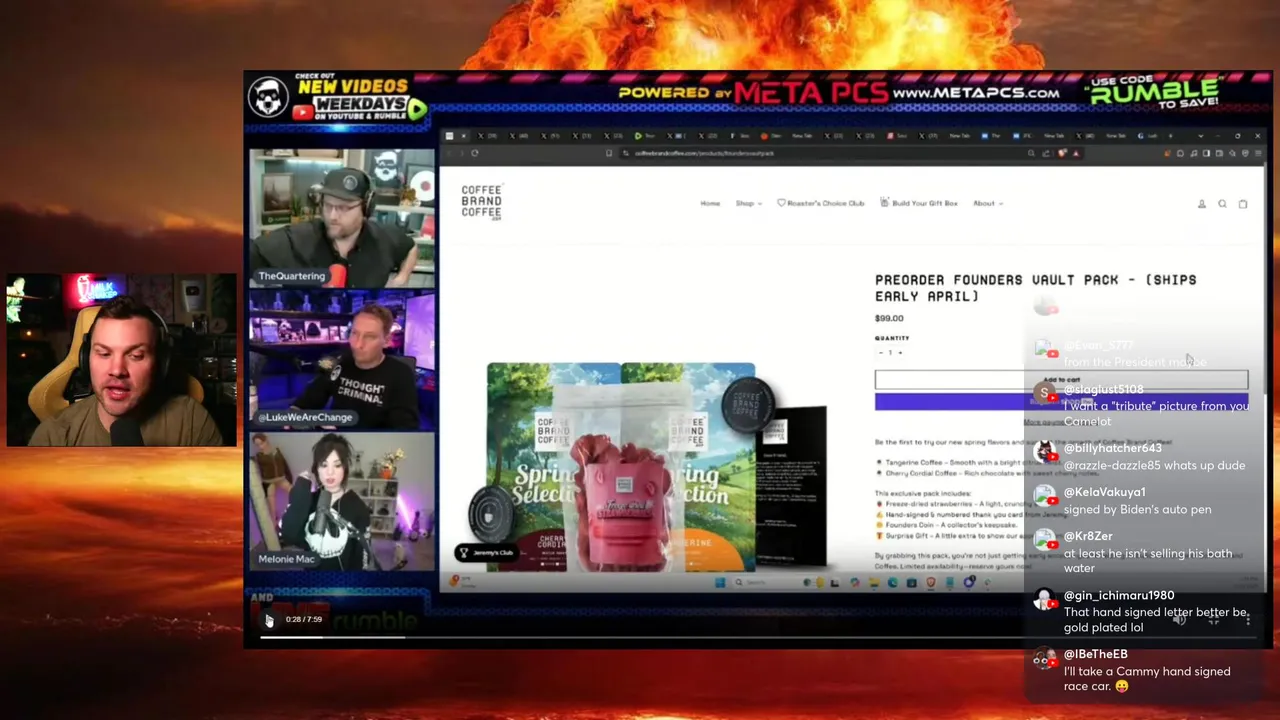Viewport: 1280px width, 720px height.
Task: Increase quantity with the plus button
Action: (900, 352)
